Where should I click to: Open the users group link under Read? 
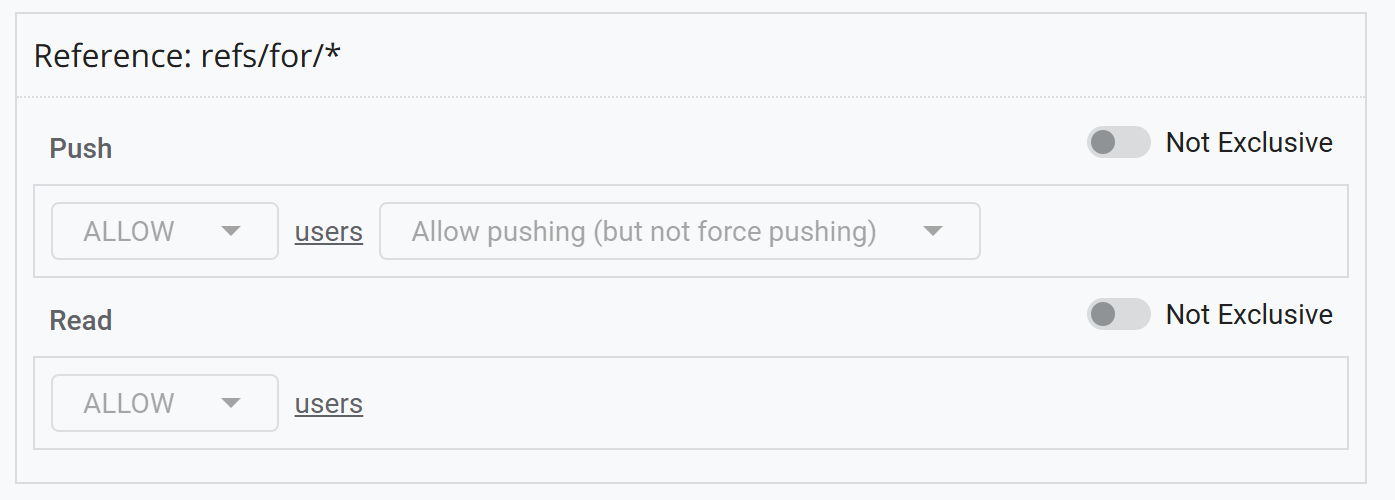328,404
